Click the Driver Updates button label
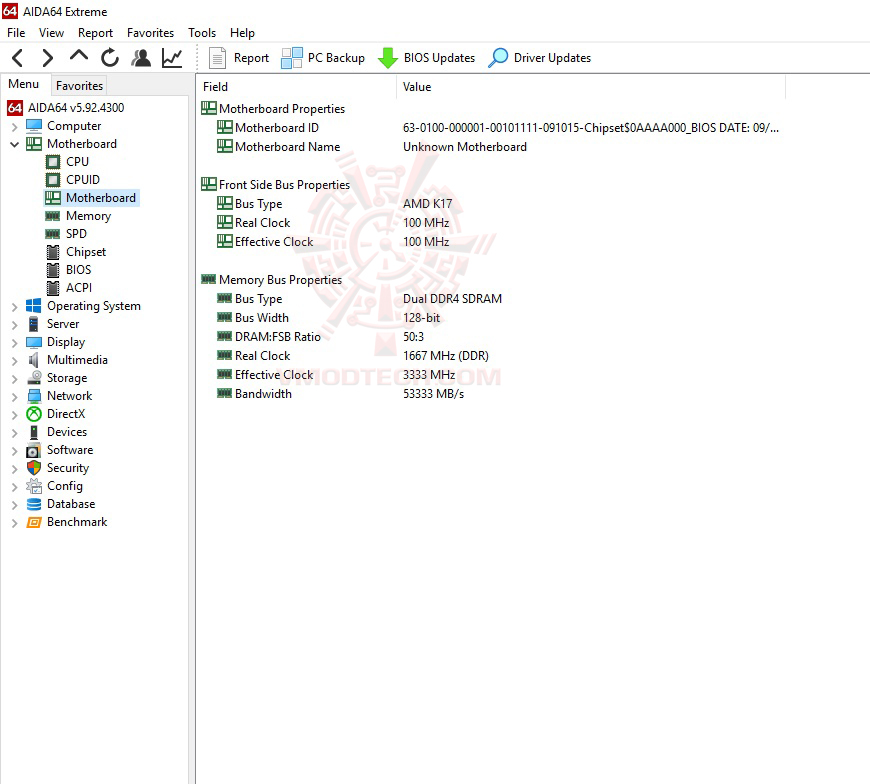 pos(552,58)
